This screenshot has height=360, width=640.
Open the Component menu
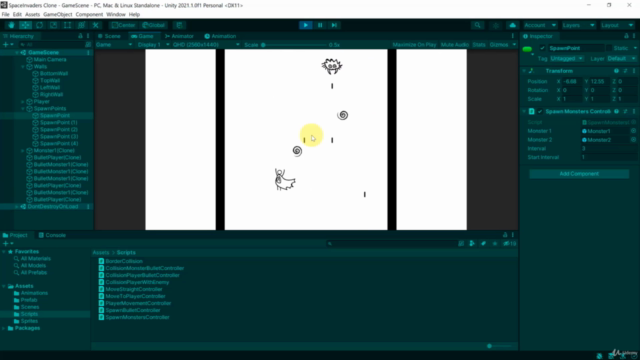click(x=89, y=14)
